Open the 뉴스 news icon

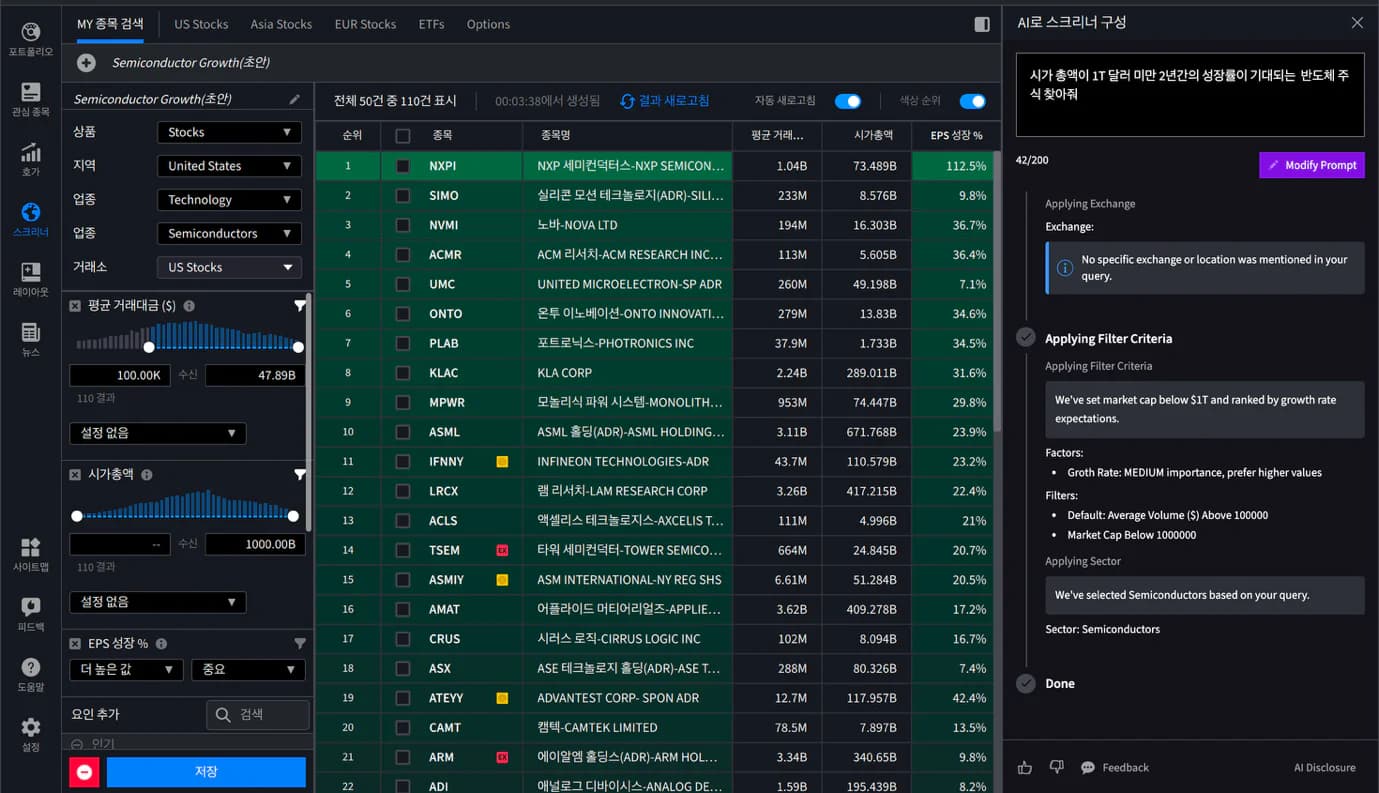coord(30,332)
